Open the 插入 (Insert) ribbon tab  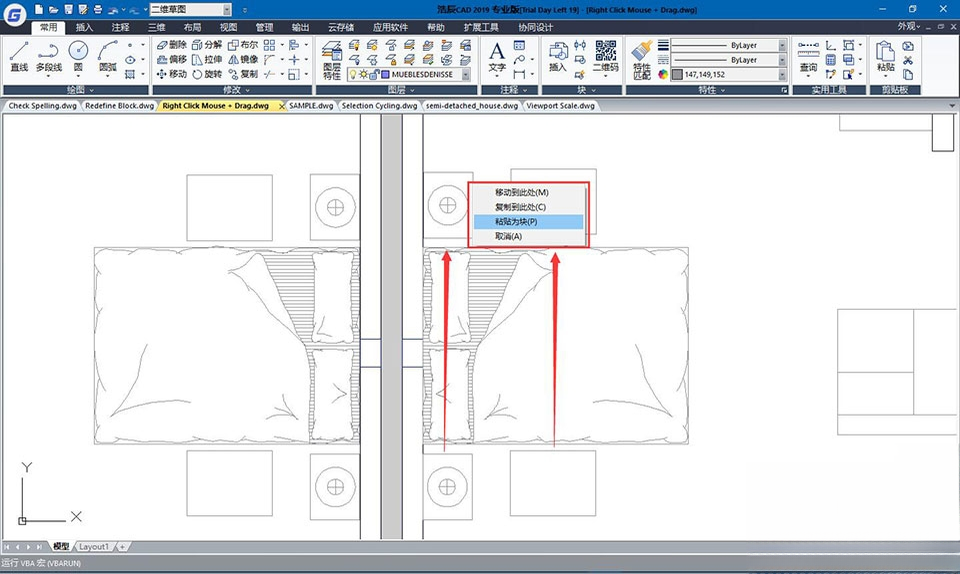tap(84, 28)
